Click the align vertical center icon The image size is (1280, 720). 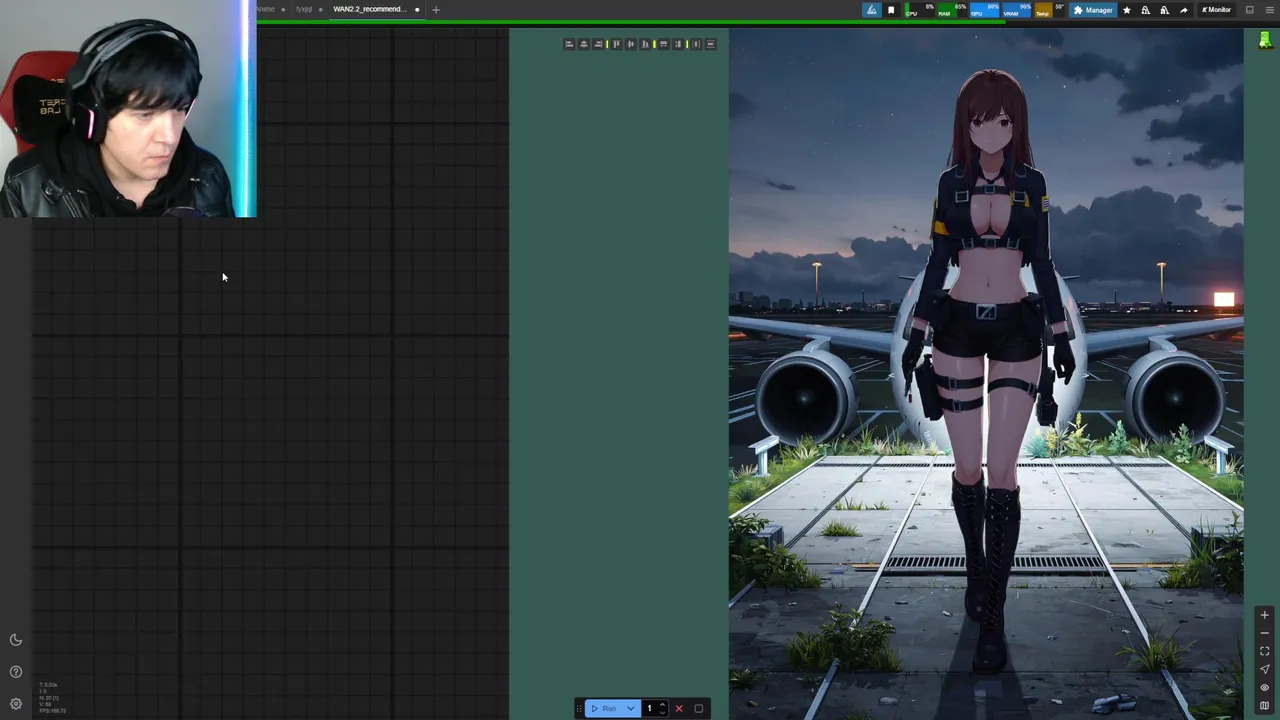point(631,44)
